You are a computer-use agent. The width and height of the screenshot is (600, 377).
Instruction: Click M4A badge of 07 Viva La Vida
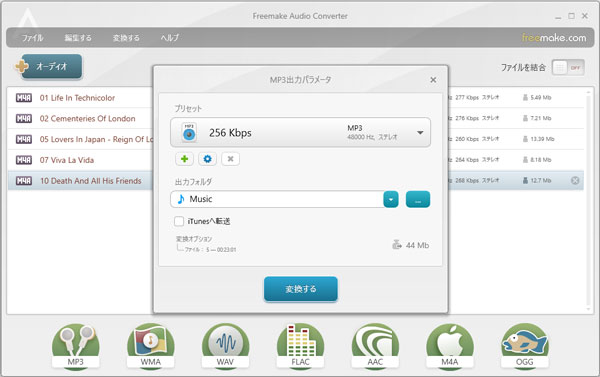coord(24,160)
